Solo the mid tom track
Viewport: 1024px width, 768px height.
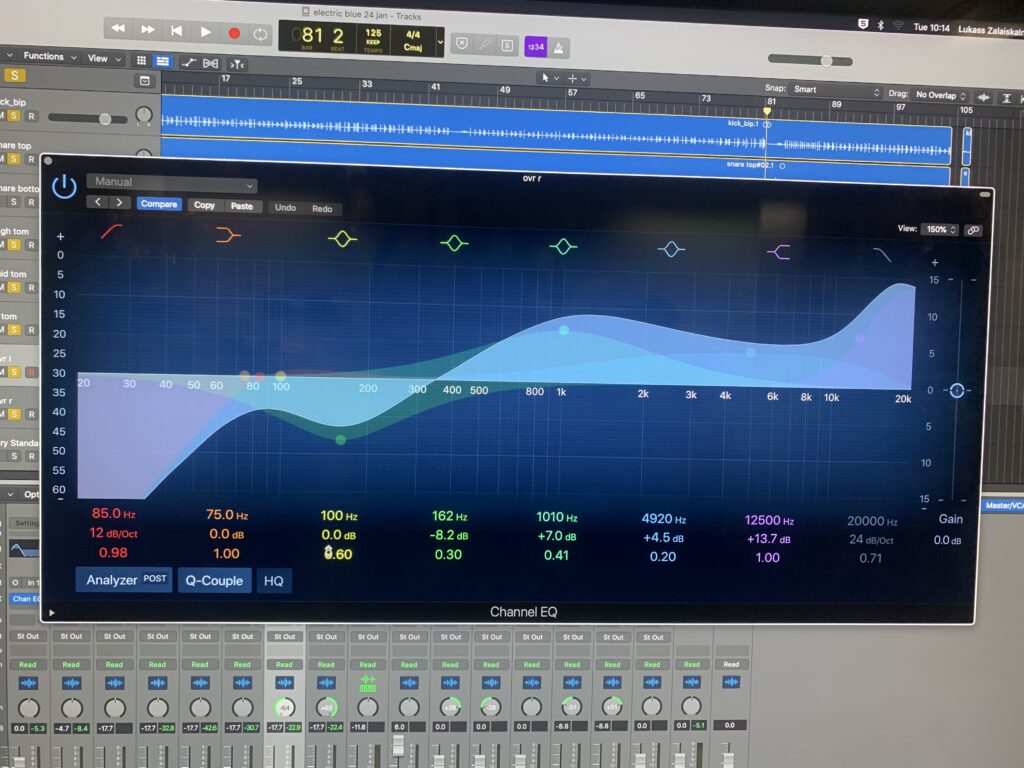14,287
